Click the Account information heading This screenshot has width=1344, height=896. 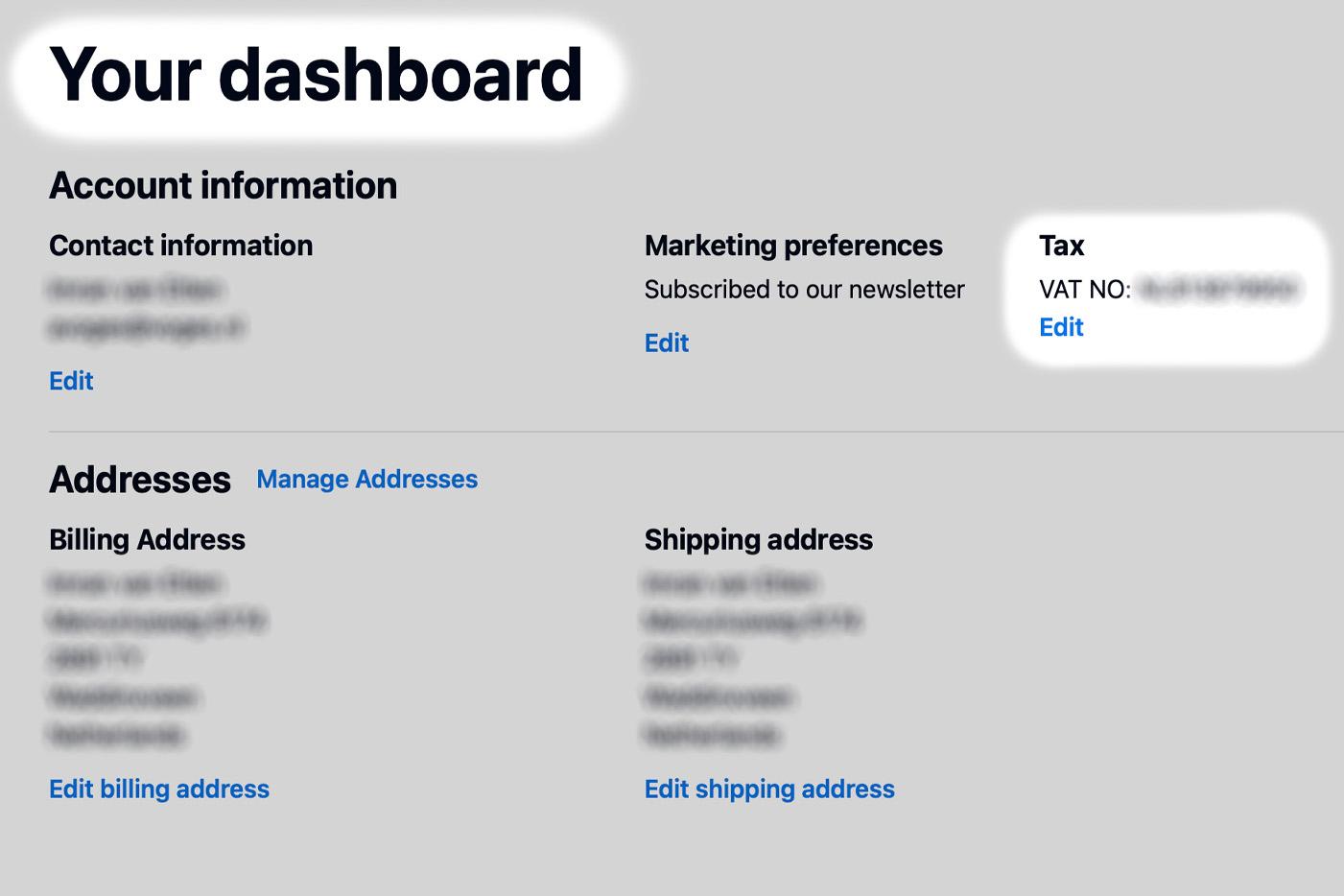point(223,185)
